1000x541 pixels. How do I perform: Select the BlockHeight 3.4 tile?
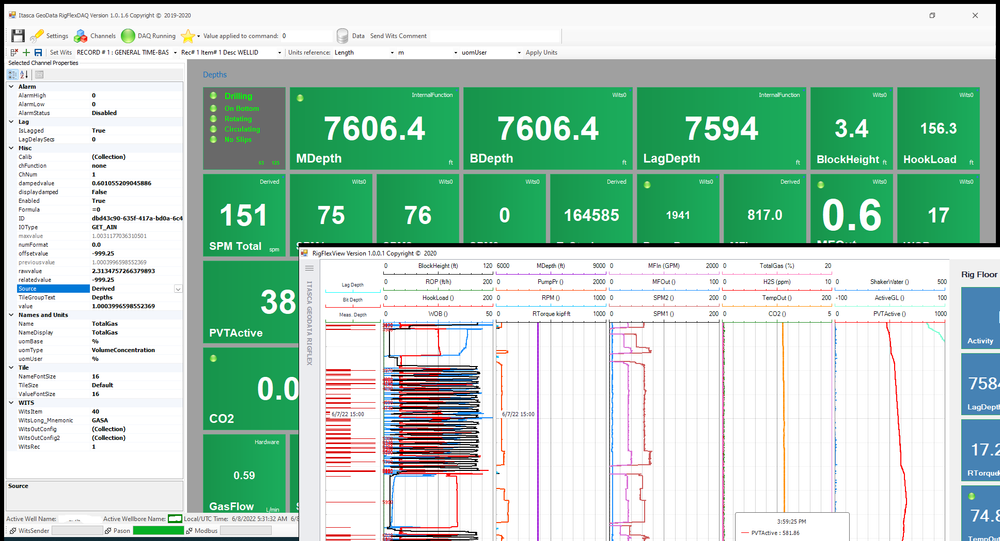click(851, 128)
